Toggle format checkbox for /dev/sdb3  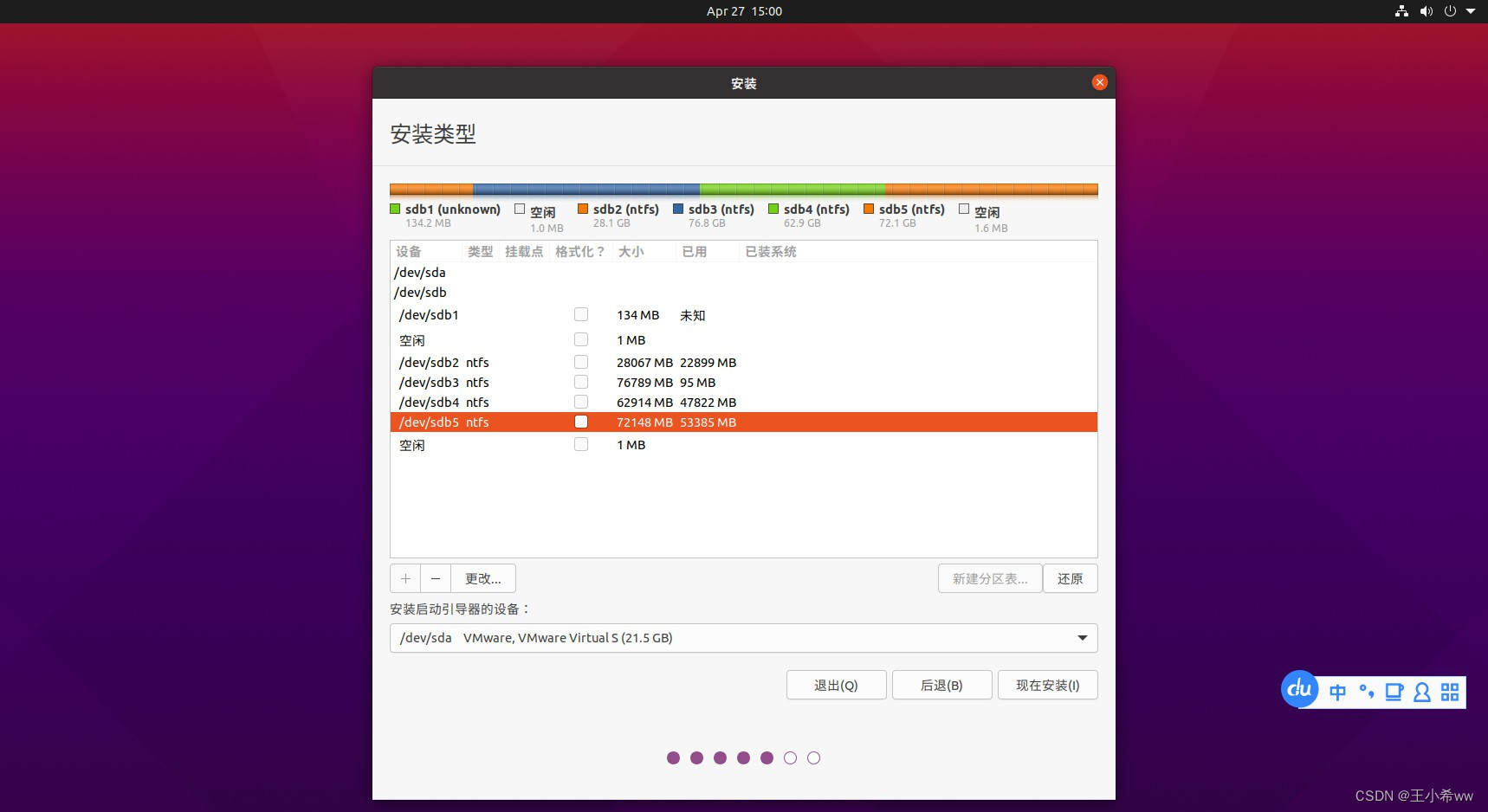pos(581,382)
